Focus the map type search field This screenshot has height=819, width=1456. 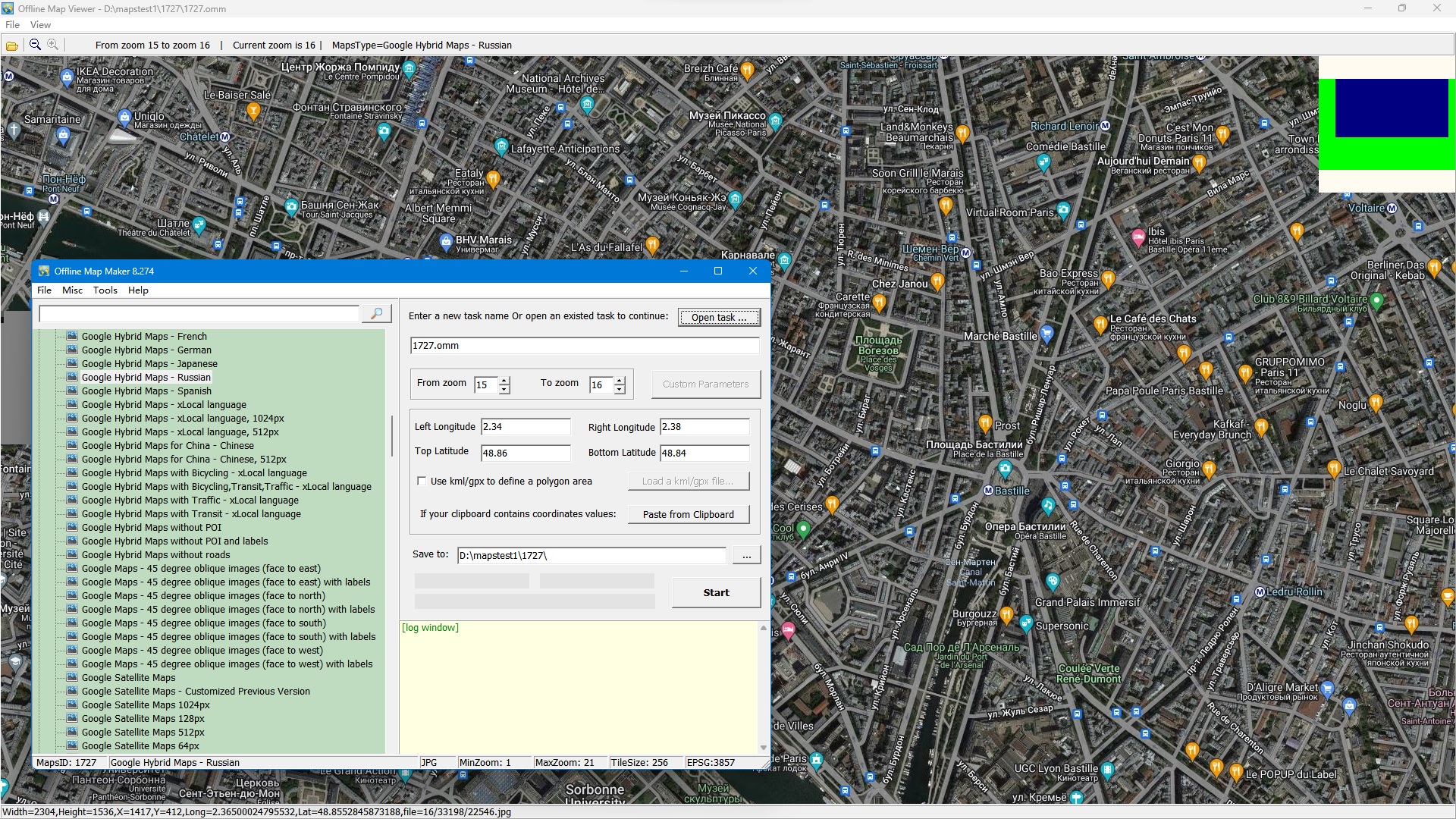point(199,314)
